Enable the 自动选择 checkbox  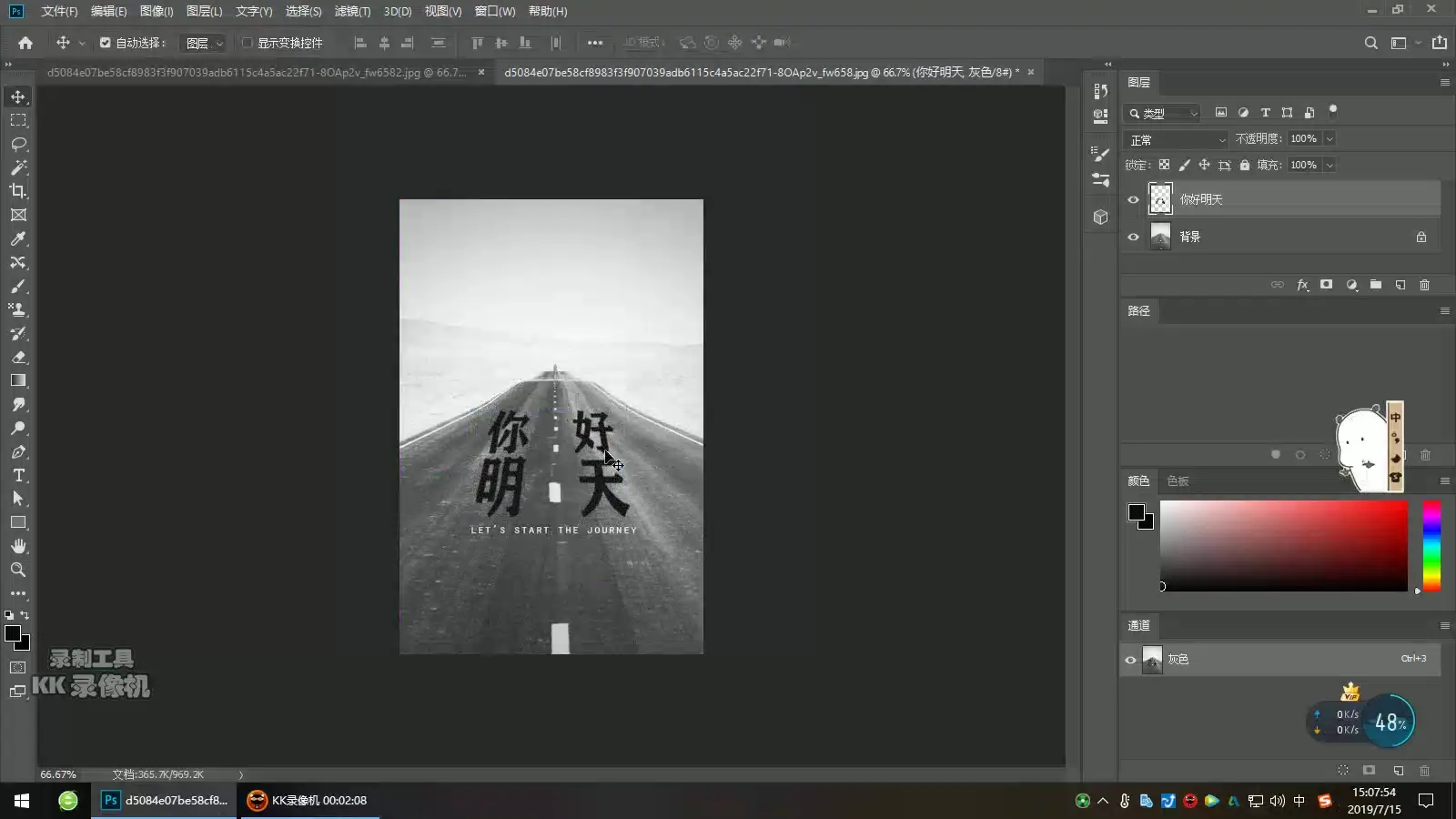point(105,43)
